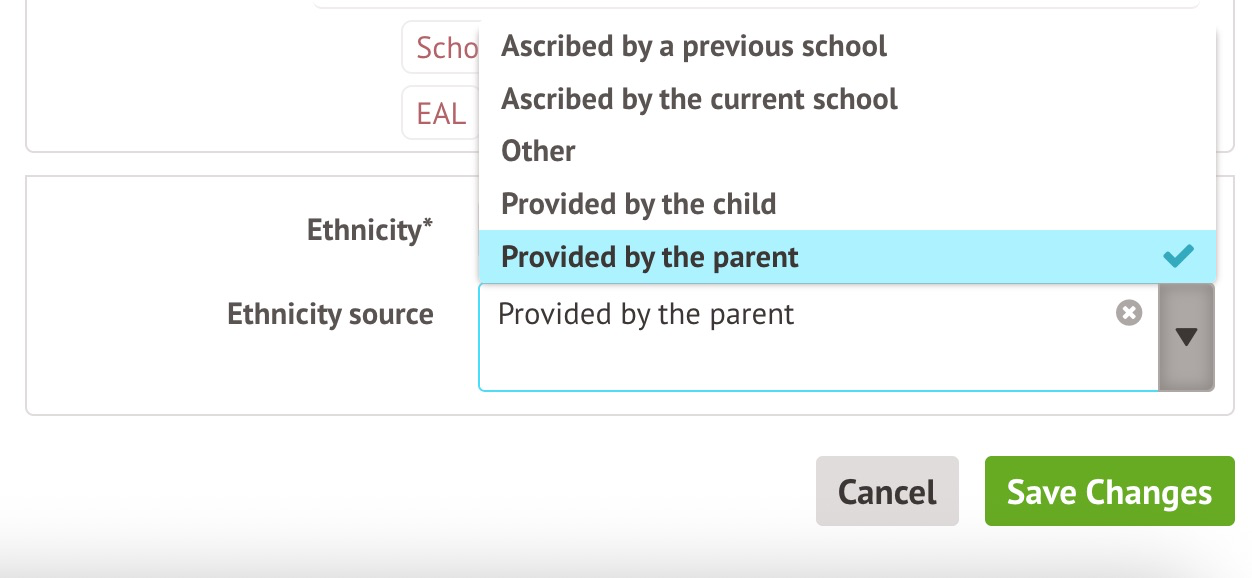Save Changes to the form
This screenshot has width=1252, height=578.
click(1109, 492)
